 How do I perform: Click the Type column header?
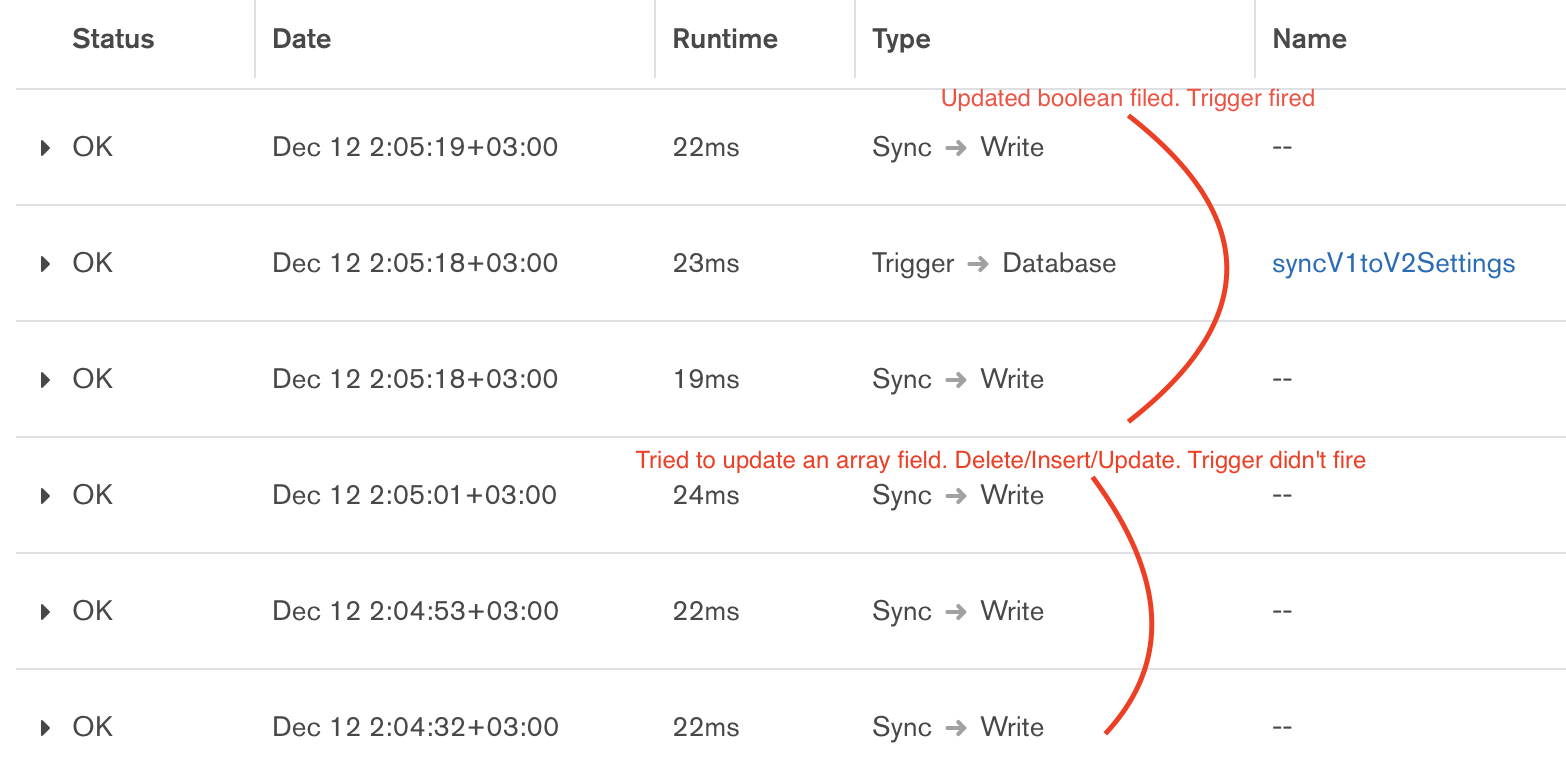[901, 39]
